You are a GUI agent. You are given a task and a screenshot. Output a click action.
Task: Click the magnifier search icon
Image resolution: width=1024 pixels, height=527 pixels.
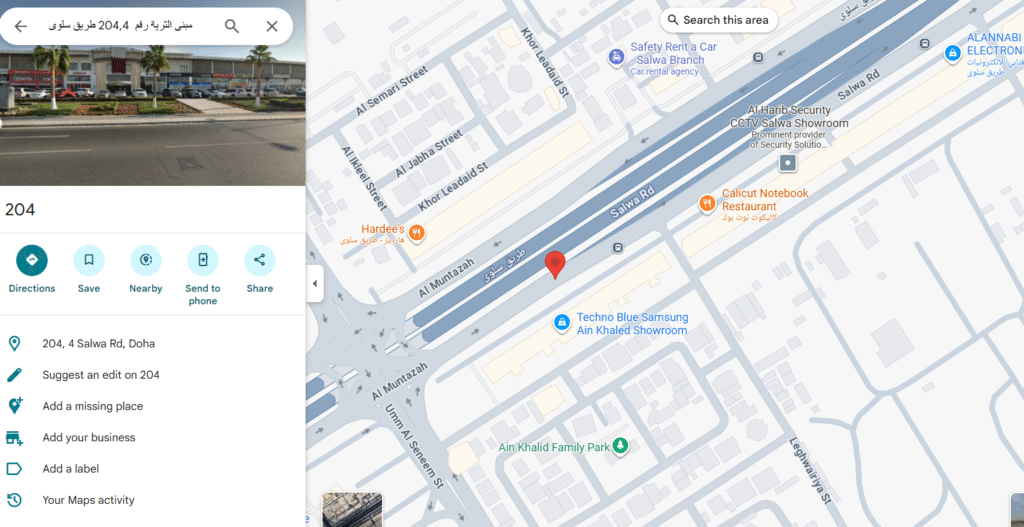coord(232,26)
